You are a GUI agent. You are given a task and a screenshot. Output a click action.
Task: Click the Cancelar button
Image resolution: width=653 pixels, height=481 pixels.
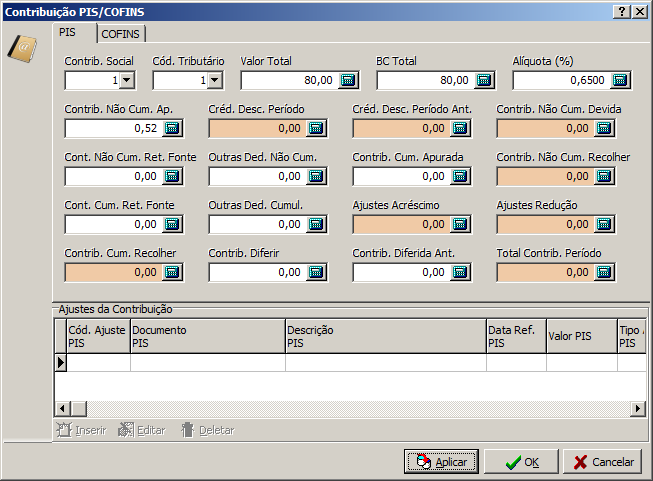pos(603,462)
